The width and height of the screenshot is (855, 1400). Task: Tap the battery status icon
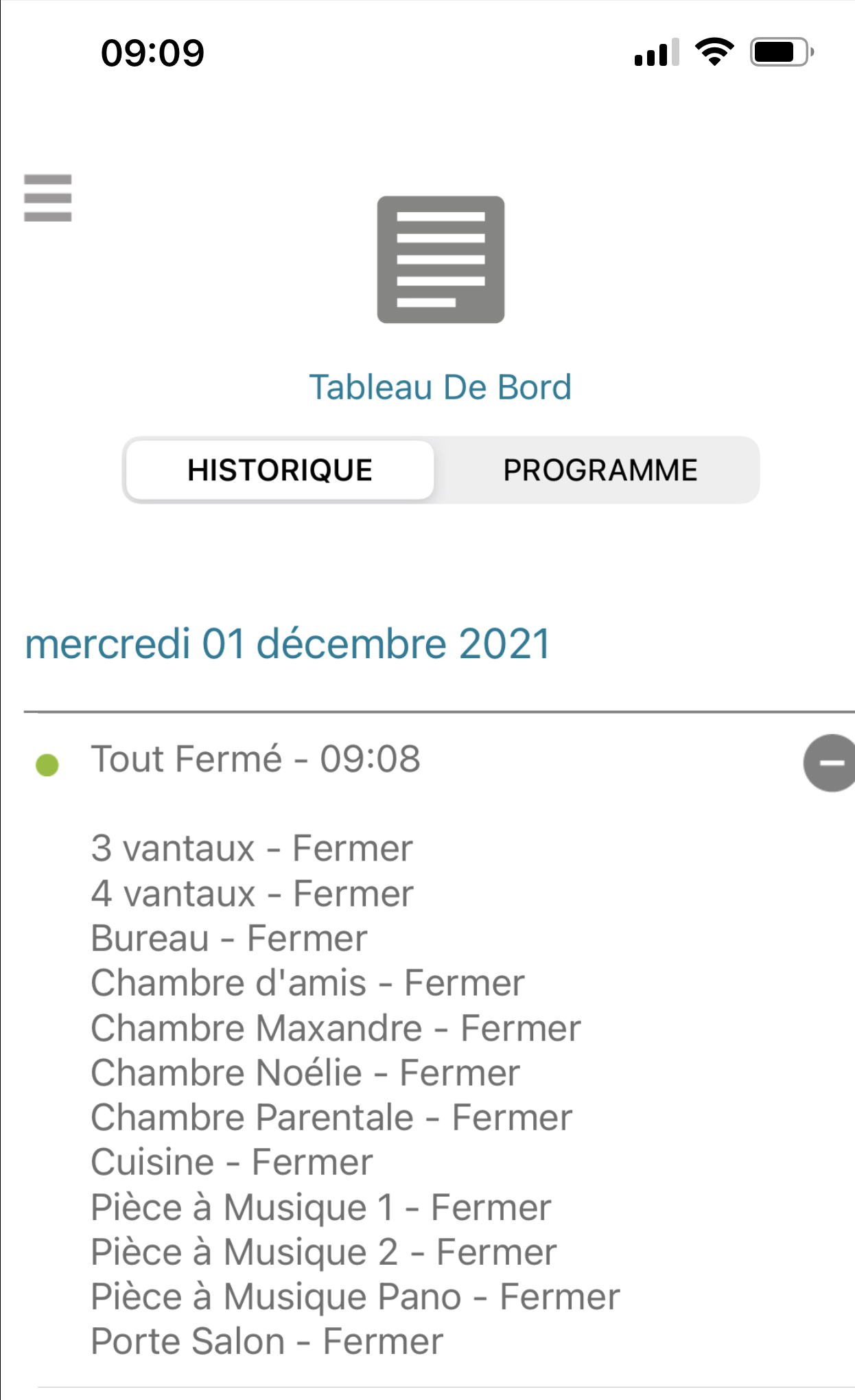pos(782,52)
